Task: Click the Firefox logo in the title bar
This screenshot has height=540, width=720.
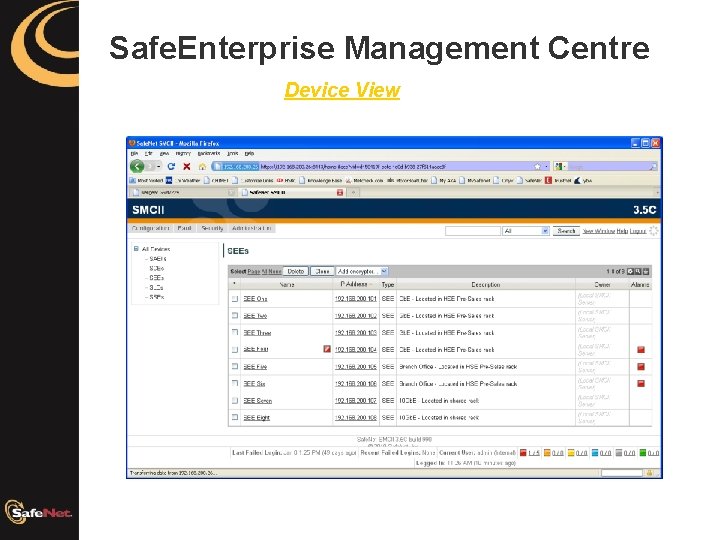Action: click(132, 143)
